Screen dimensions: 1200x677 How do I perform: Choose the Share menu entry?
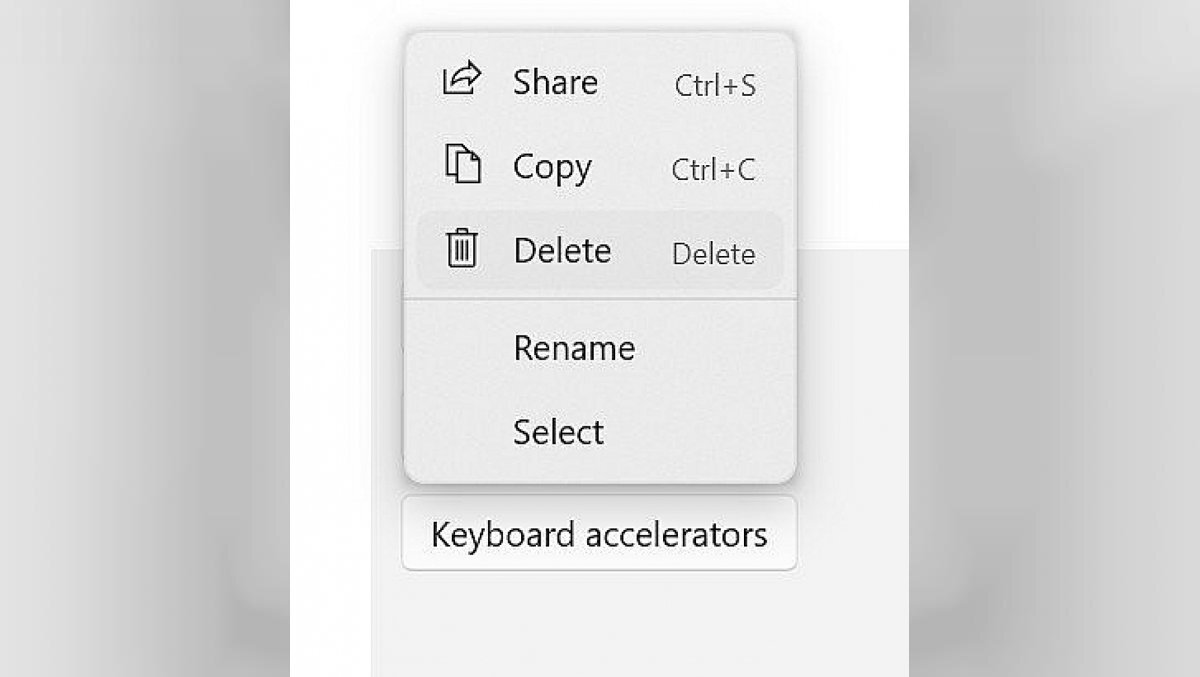(x=599, y=82)
